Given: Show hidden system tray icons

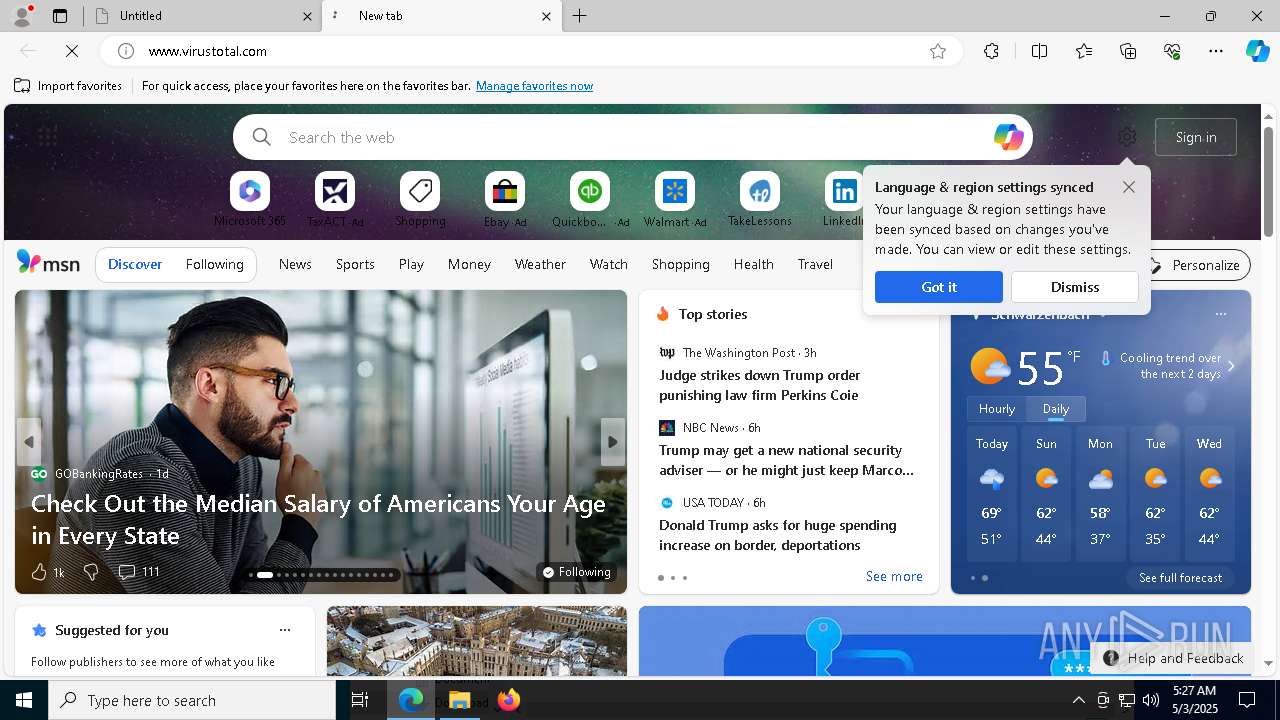Looking at the screenshot, I should (x=1078, y=700).
